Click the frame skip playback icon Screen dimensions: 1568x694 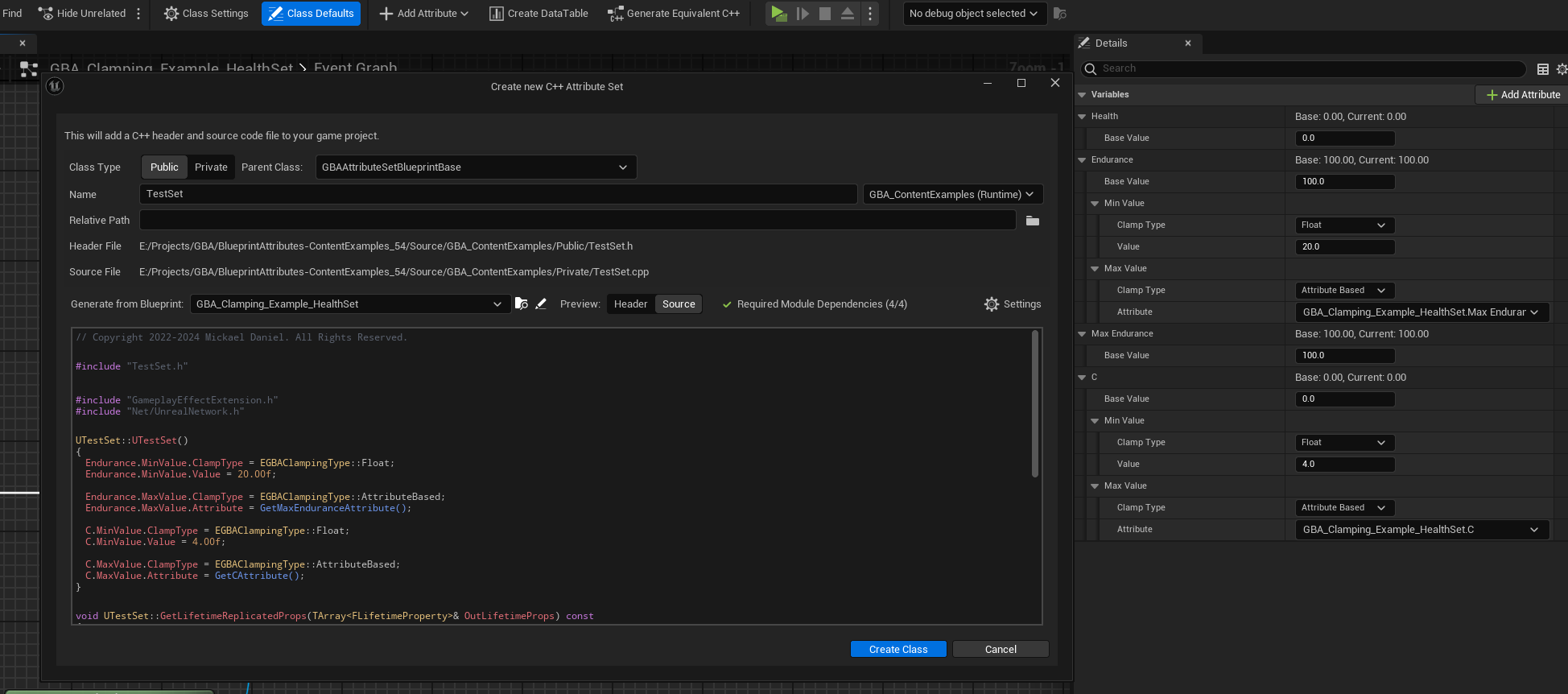[803, 13]
